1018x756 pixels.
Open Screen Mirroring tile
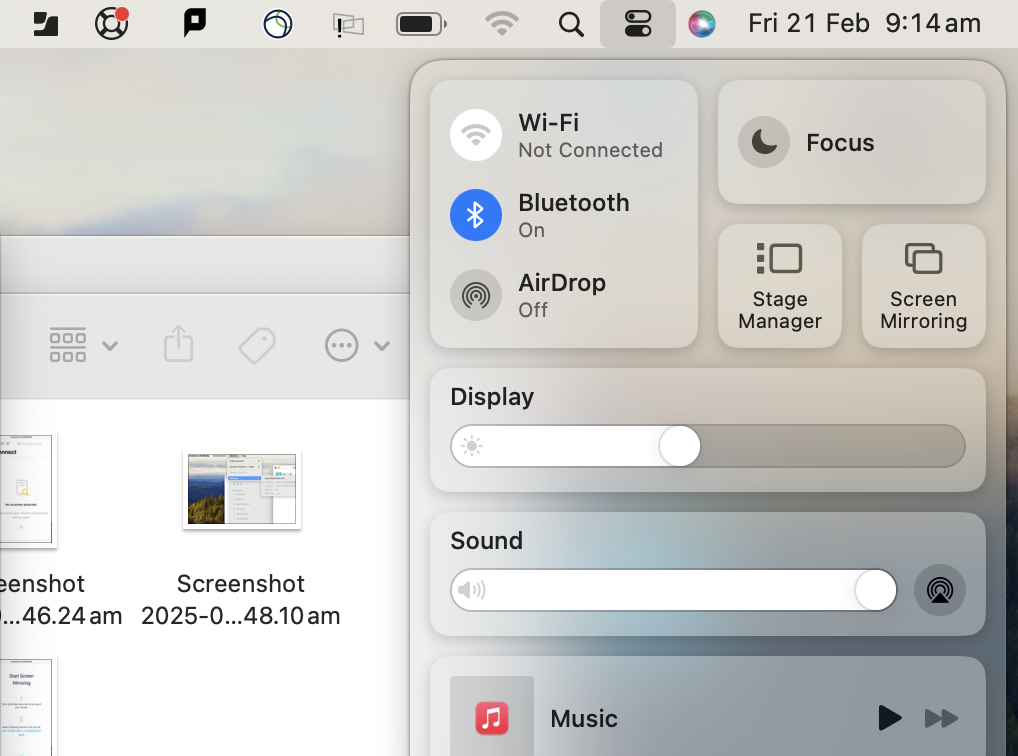[x=923, y=286]
